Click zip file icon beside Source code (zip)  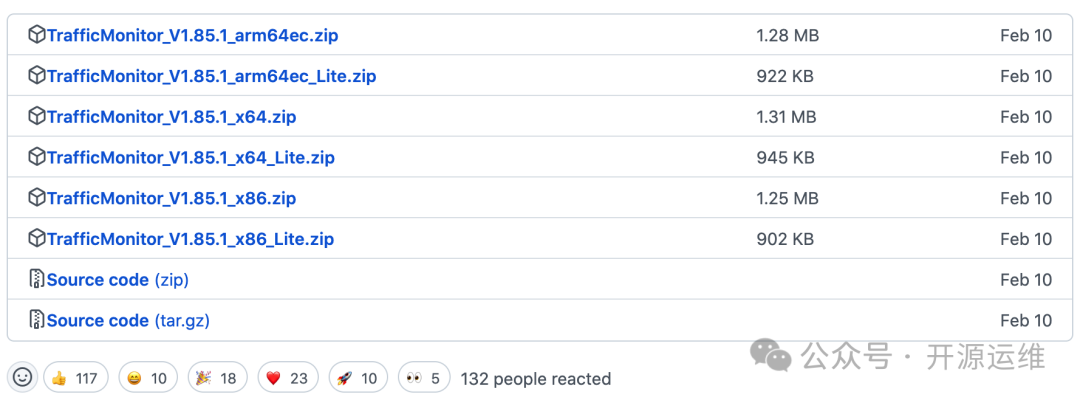click(37, 280)
